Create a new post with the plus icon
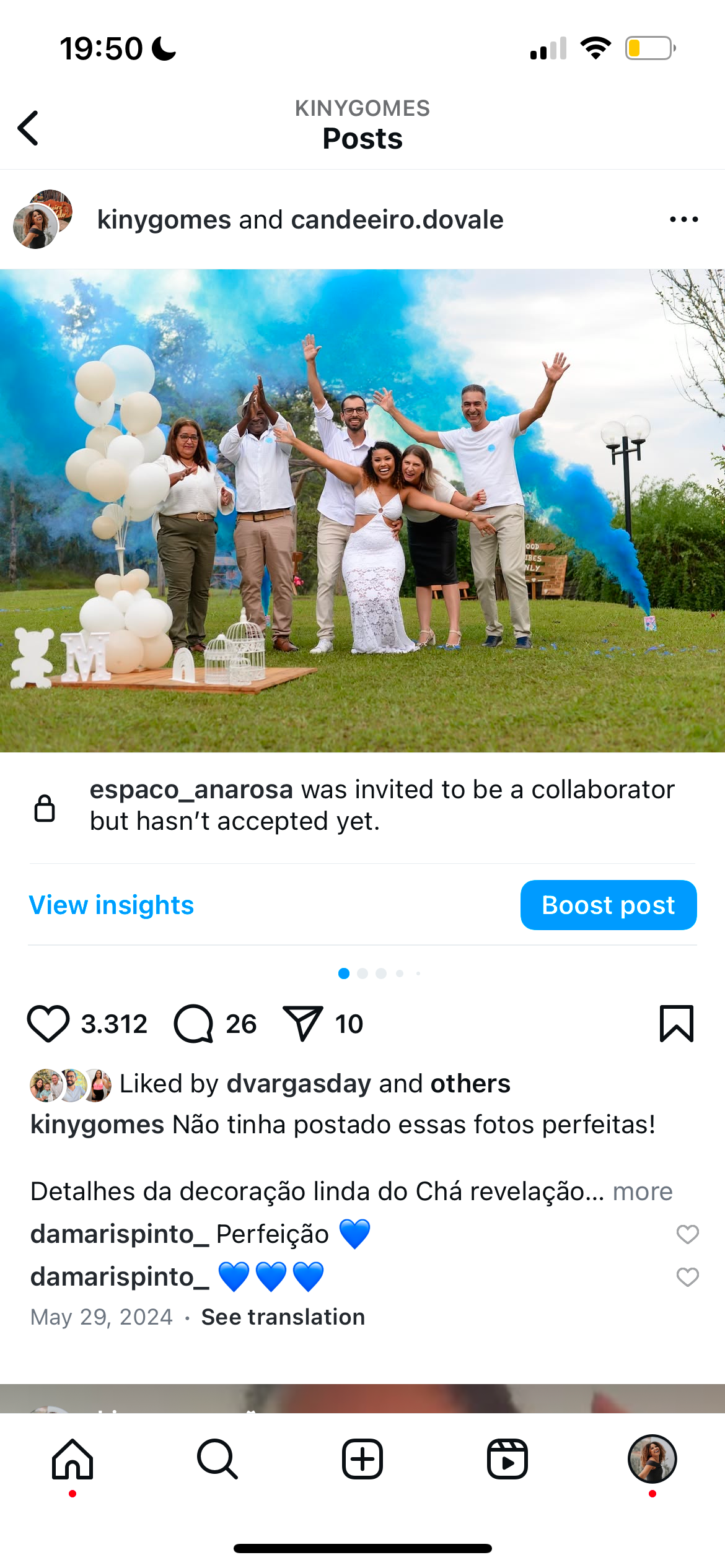The height and width of the screenshot is (1568, 725). pyautogui.click(x=362, y=1459)
